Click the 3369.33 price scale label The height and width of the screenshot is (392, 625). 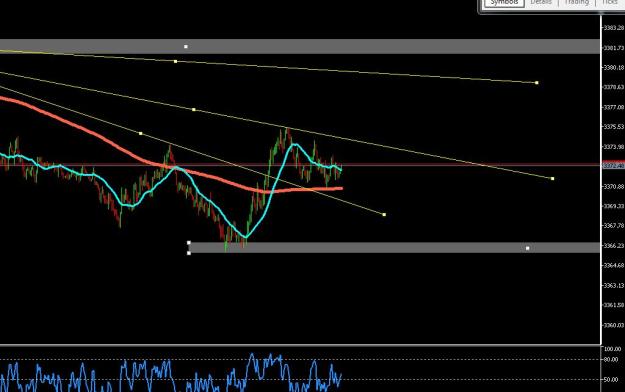(x=613, y=206)
